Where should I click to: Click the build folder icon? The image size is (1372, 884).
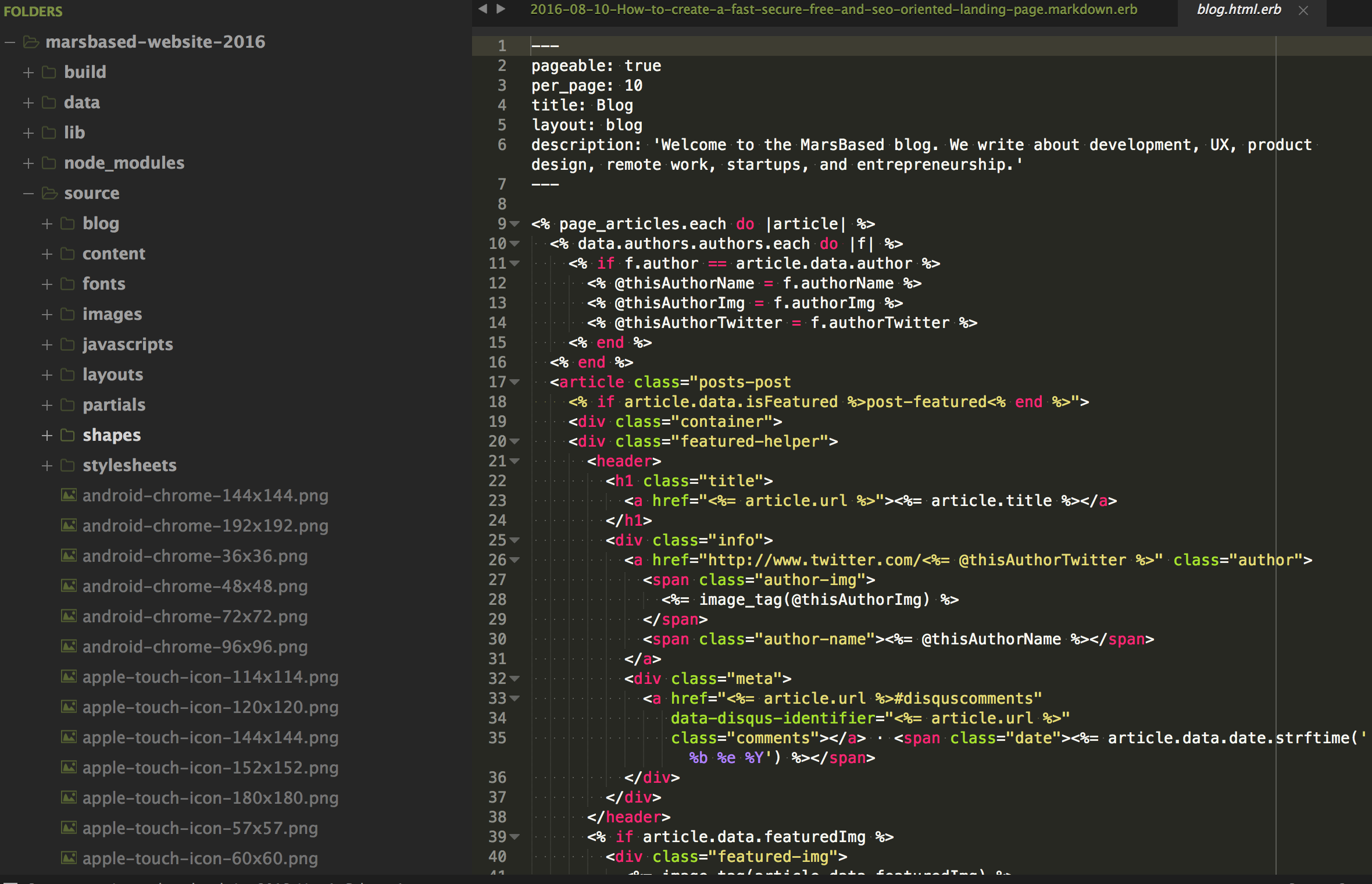point(49,72)
